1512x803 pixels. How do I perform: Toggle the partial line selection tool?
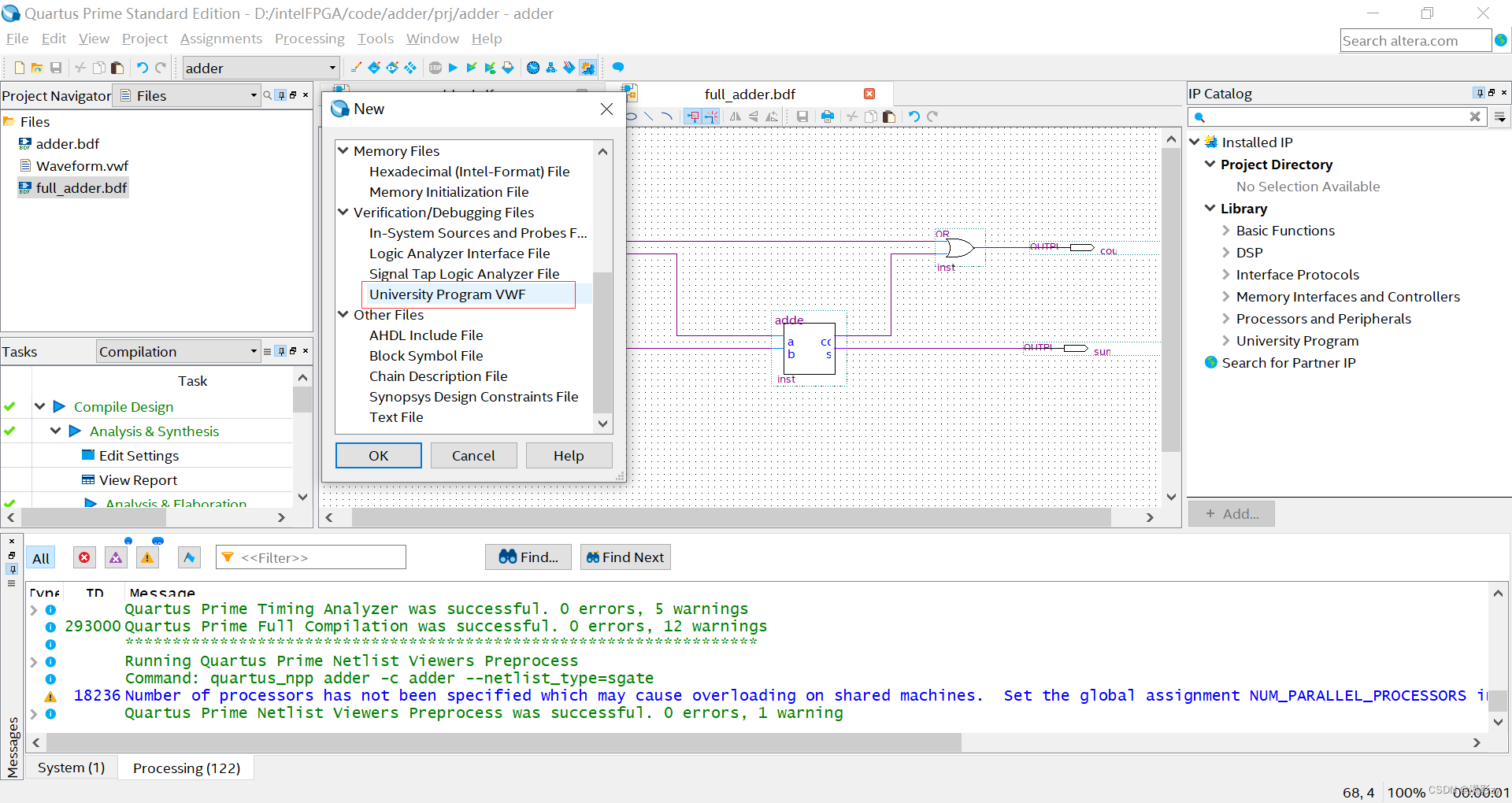[712, 117]
